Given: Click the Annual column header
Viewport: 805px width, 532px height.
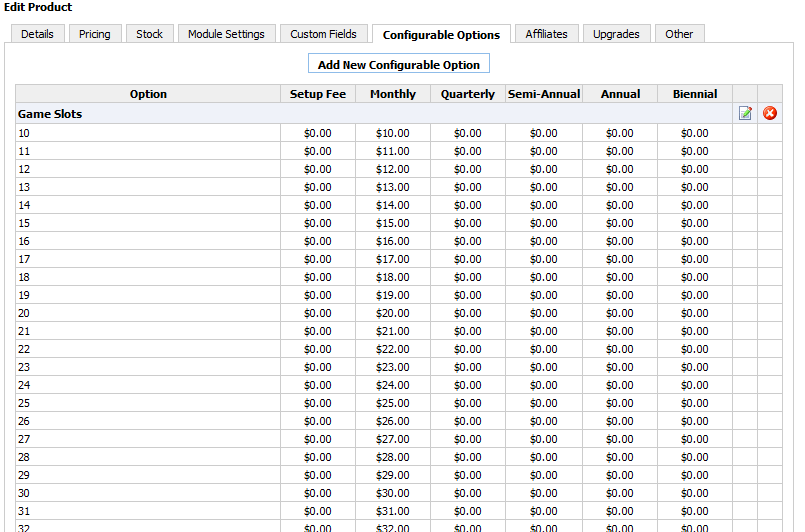Looking at the screenshot, I should [x=620, y=94].
